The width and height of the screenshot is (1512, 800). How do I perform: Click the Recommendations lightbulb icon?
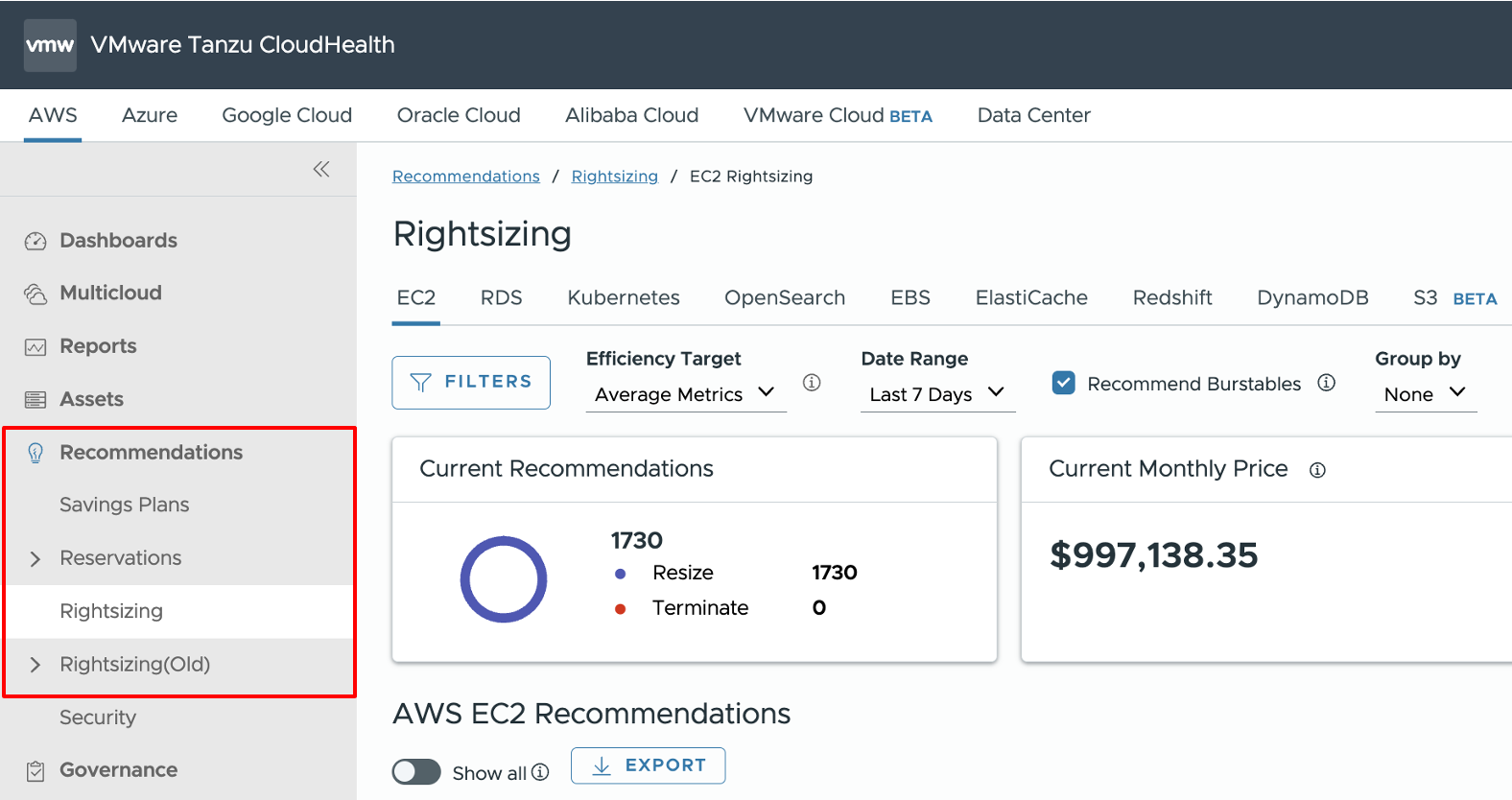click(35, 453)
